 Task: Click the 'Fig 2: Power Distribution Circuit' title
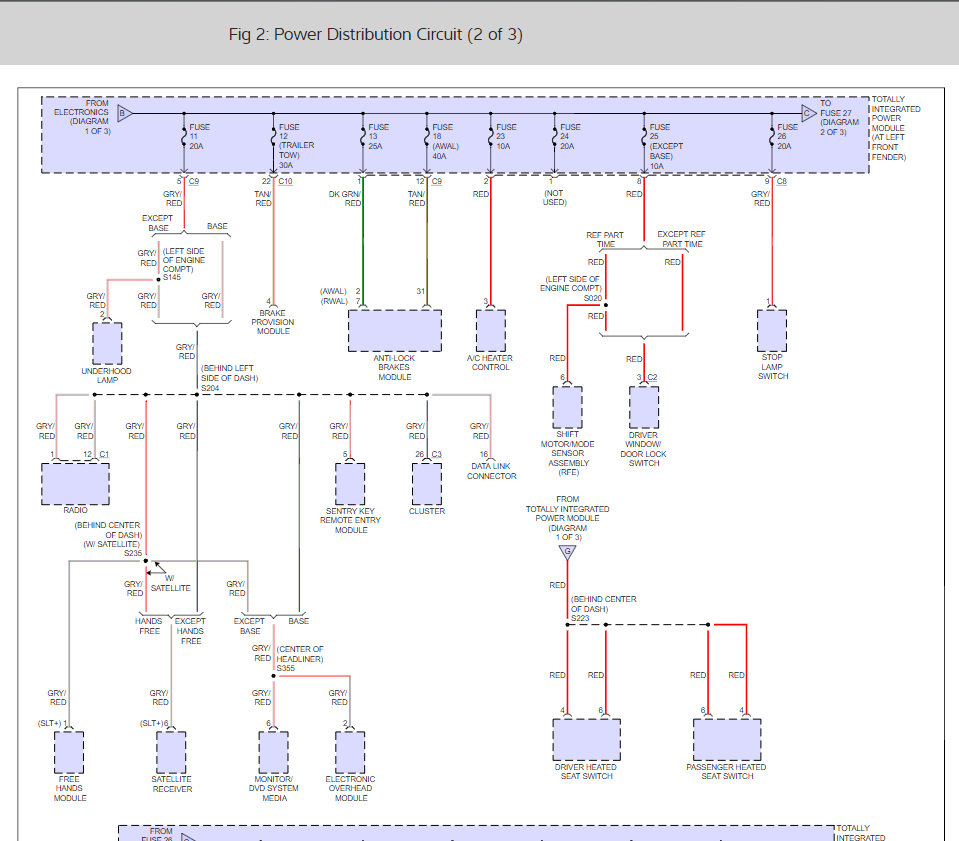pos(376,34)
